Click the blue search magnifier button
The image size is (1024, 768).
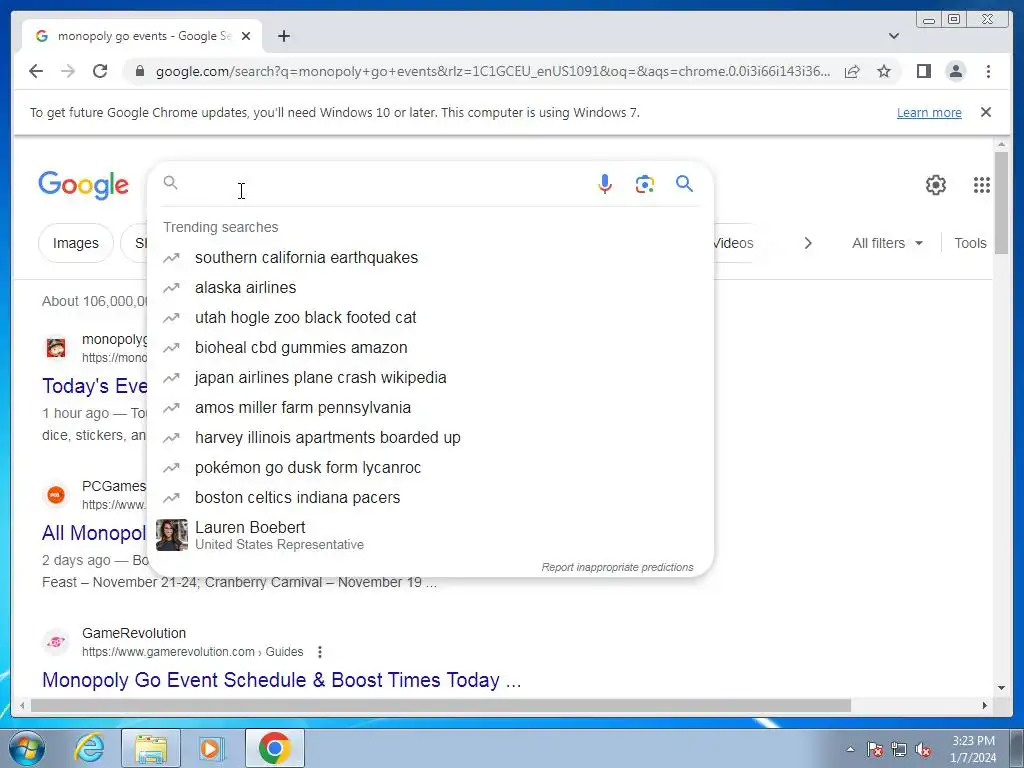[684, 184]
